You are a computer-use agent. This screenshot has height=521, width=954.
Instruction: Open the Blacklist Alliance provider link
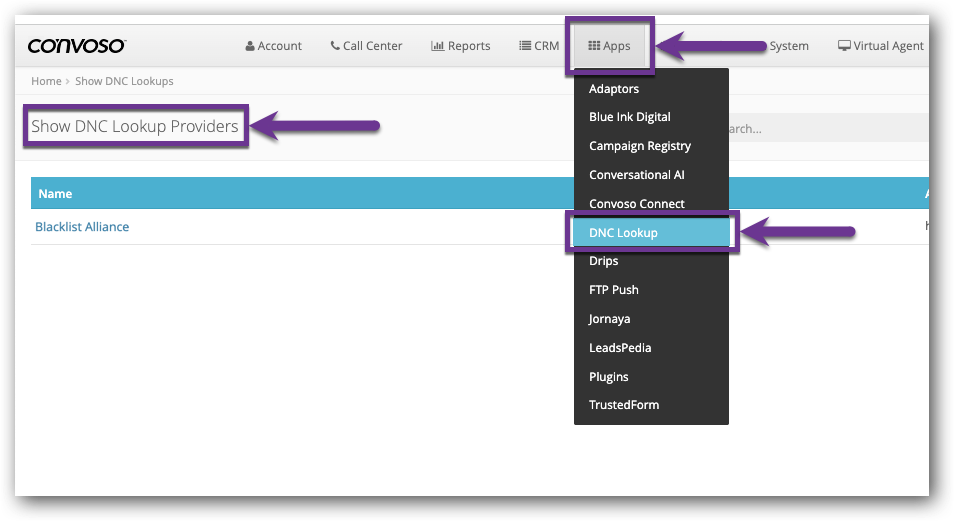(82, 226)
